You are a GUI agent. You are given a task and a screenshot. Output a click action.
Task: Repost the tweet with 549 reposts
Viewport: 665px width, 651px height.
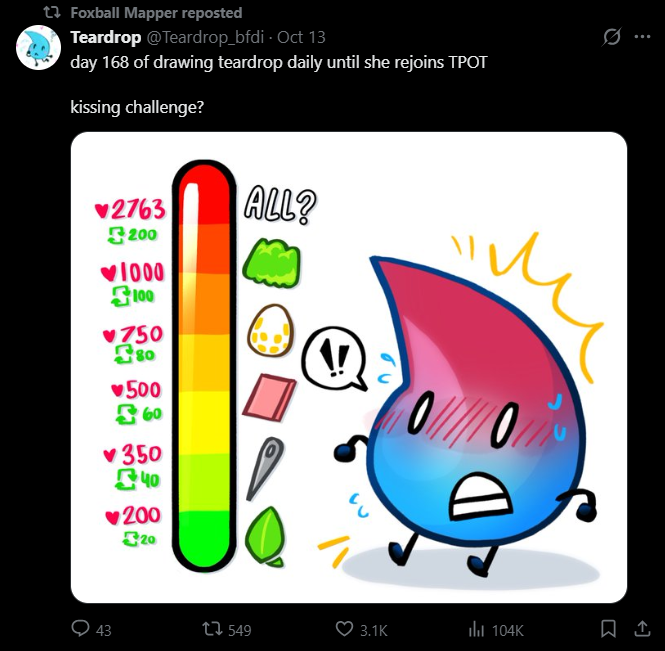coord(210,629)
